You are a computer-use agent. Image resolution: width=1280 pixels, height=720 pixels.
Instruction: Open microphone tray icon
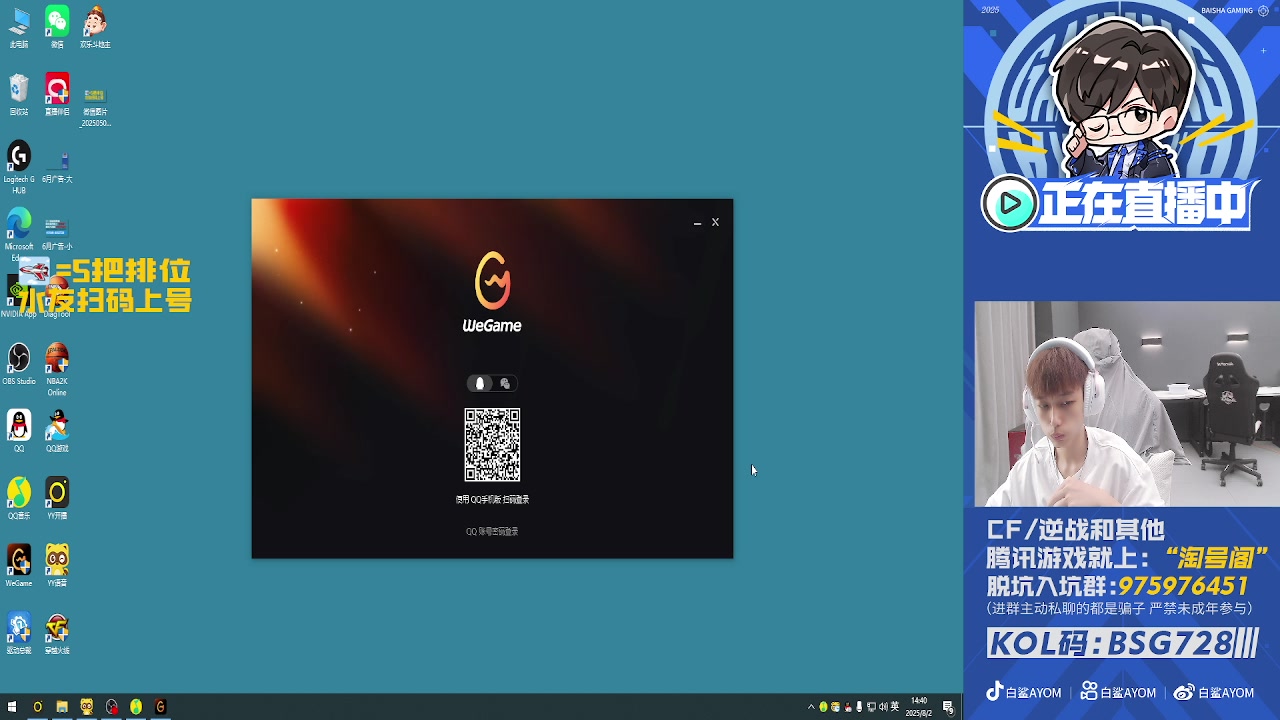859,707
